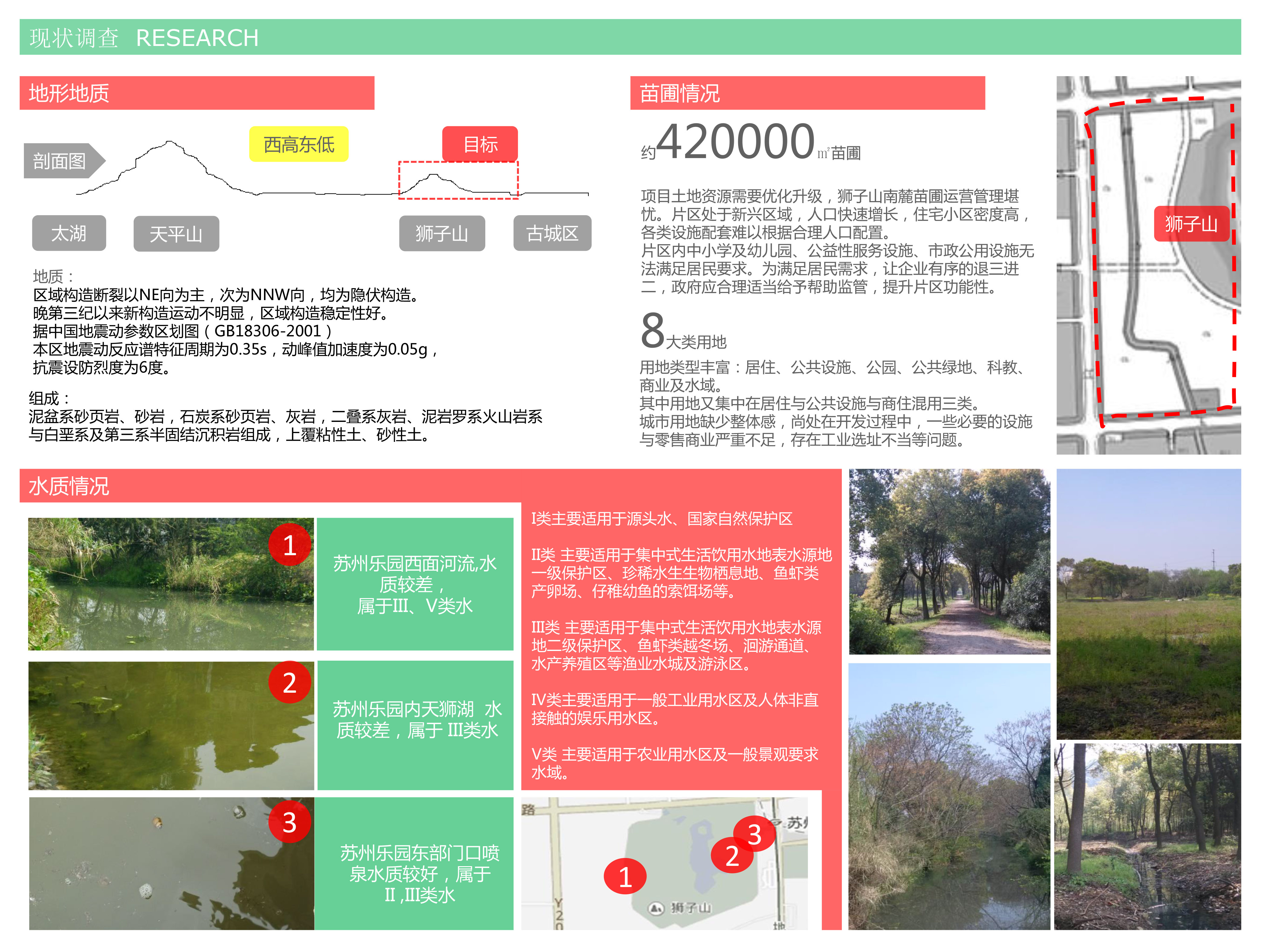This screenshot has height=952, width=1270.
Task: Open the west river water photo
Action: pos(171,584)
